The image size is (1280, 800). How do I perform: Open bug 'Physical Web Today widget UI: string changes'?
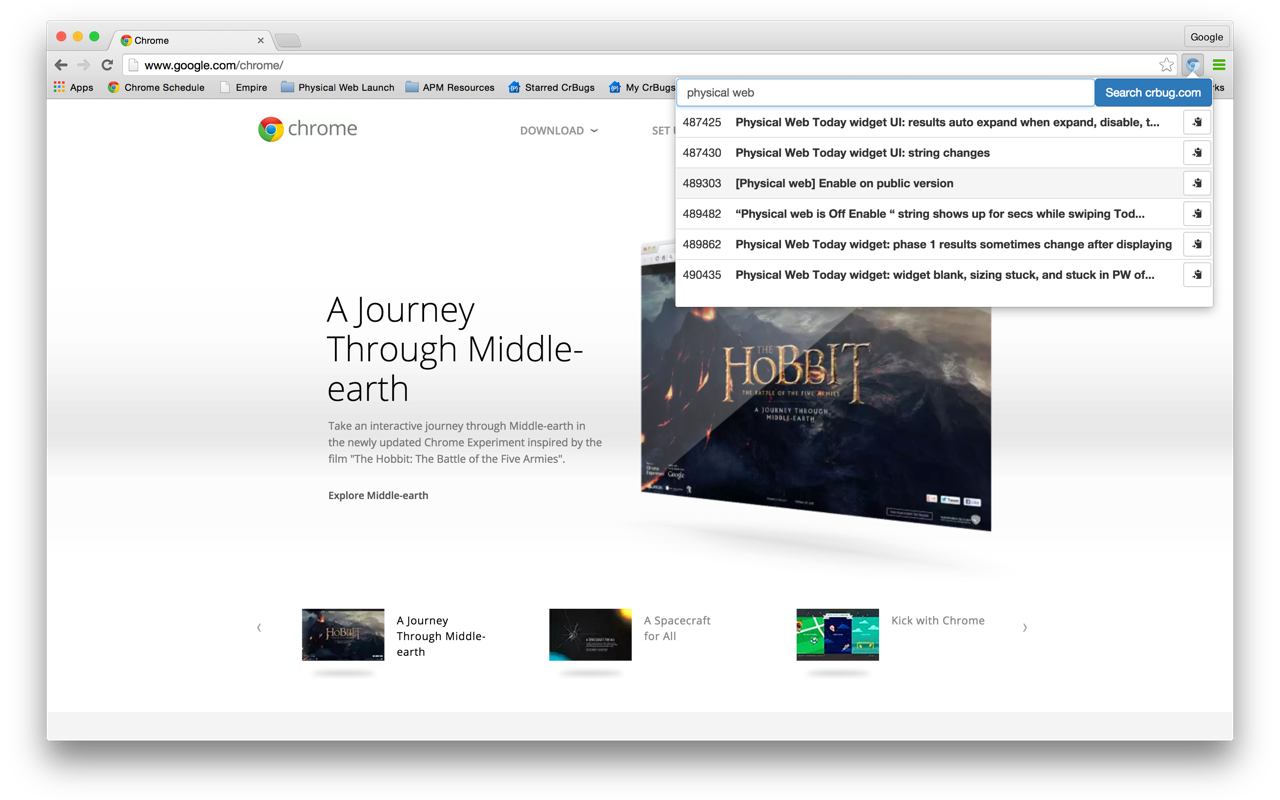click(x=862, y=153)
